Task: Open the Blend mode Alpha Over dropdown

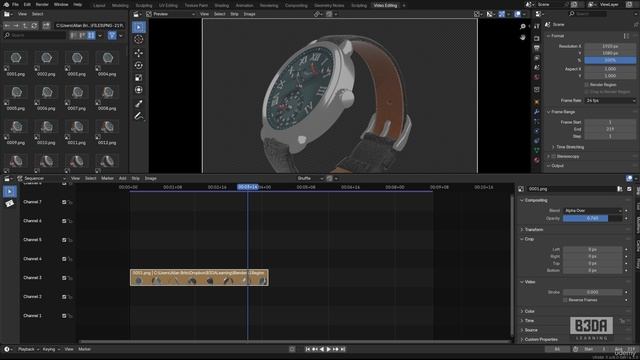Action: (593, 211)
